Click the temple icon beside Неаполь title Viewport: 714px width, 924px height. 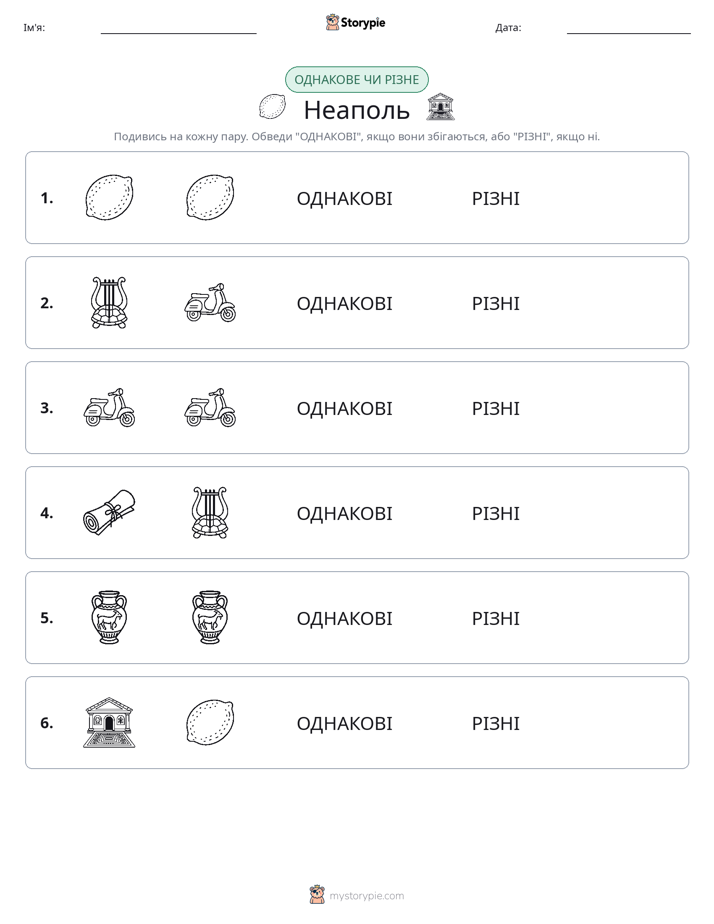[x=441, y=107]
